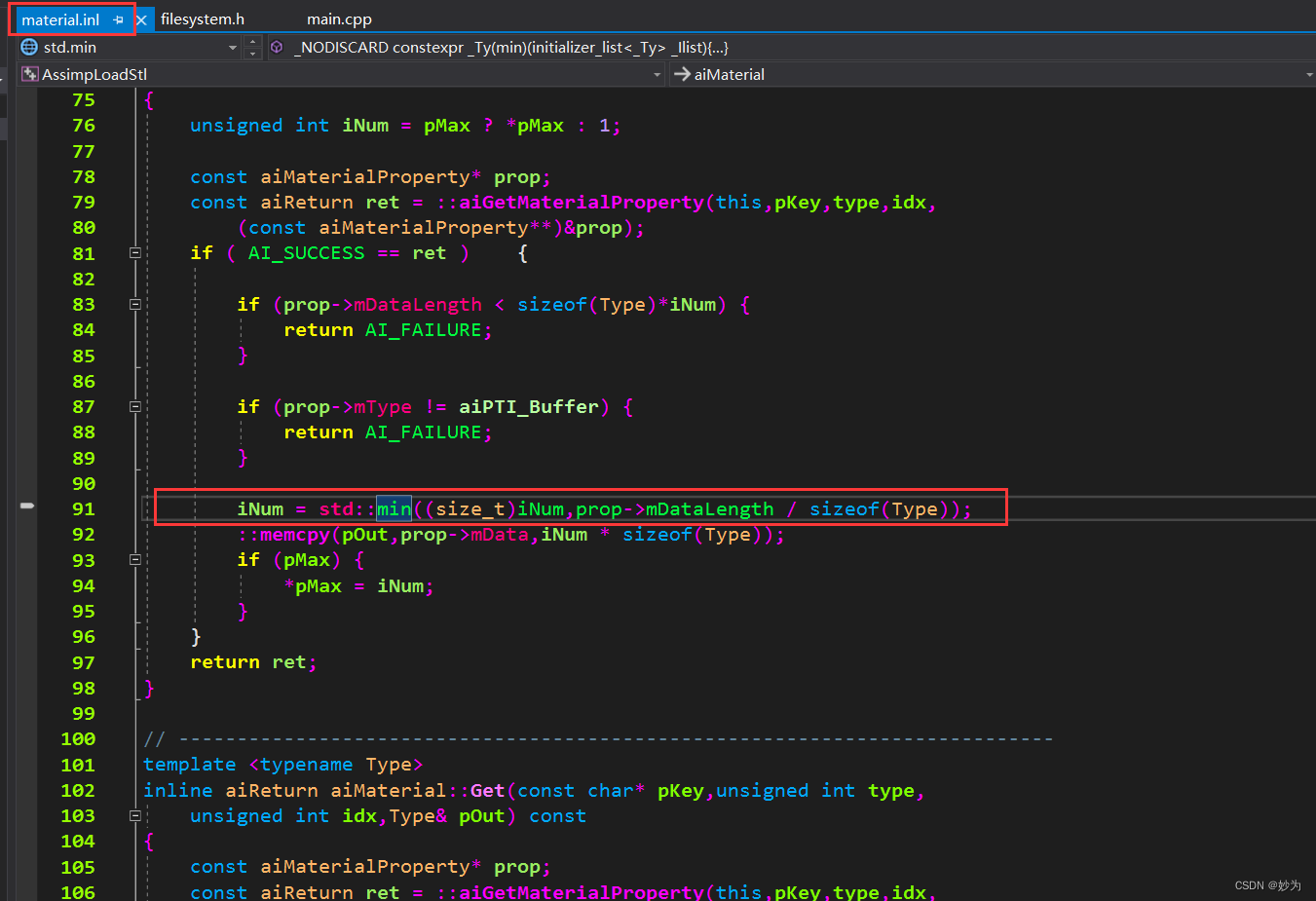The height and width of the screenshot is (901, 1316).
Task: Click 'aiGetMaterialProperty' on line 79
Action: [582, 203]
